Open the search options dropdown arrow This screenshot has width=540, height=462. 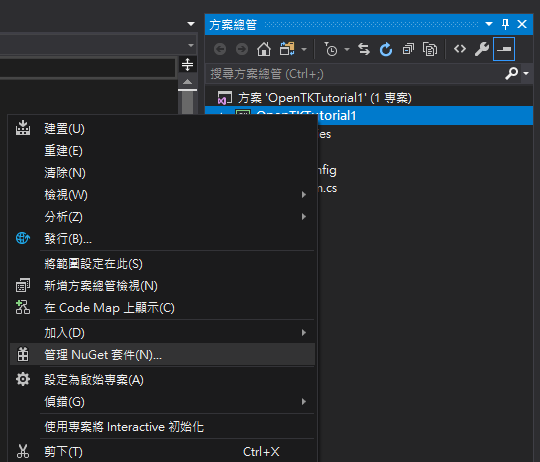(526, 73)
